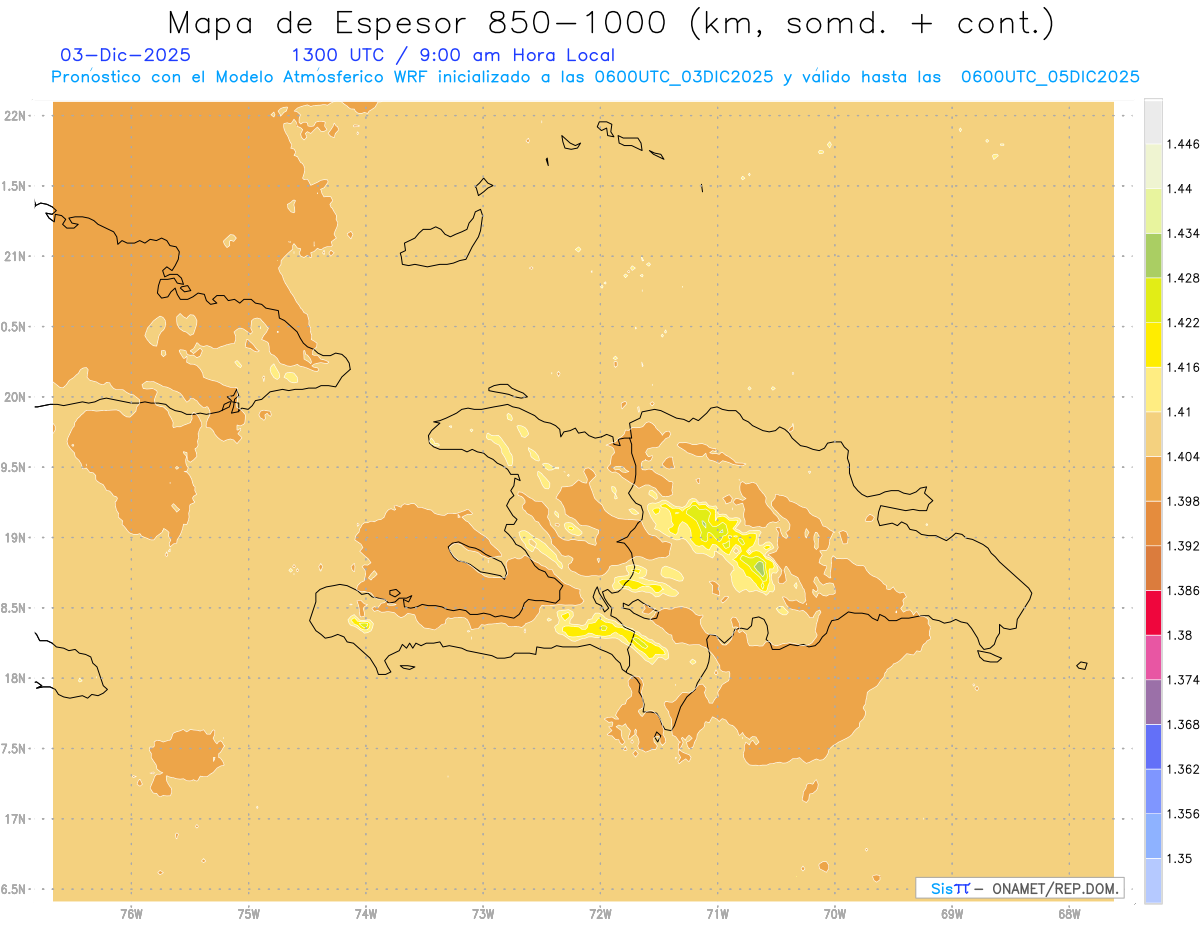Click the longitude label '73W'
This screenshot has height=927, width=1200.
point(483,914)
